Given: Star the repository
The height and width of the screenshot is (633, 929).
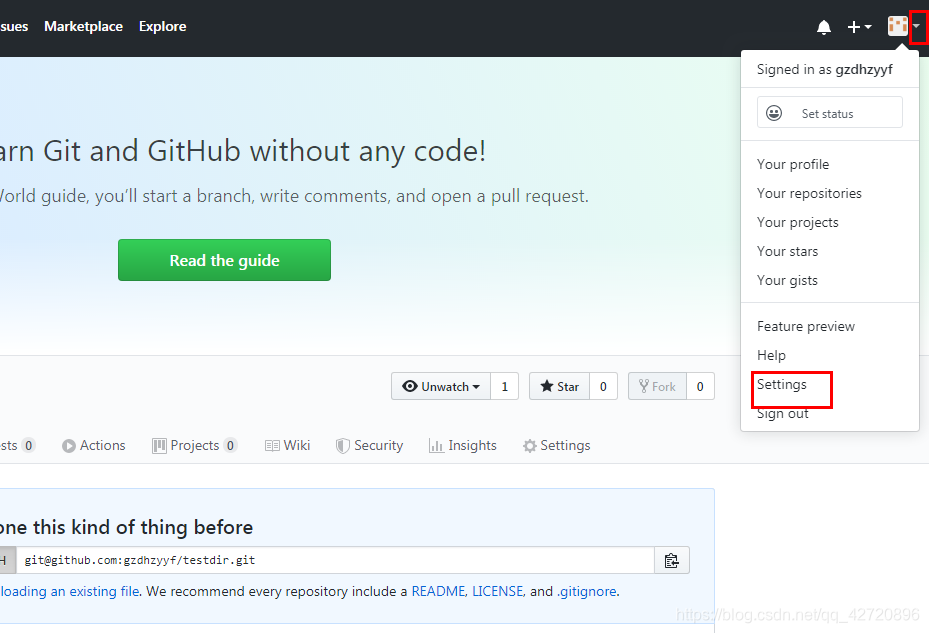Looking at the screenshot, I should [559, 386].
